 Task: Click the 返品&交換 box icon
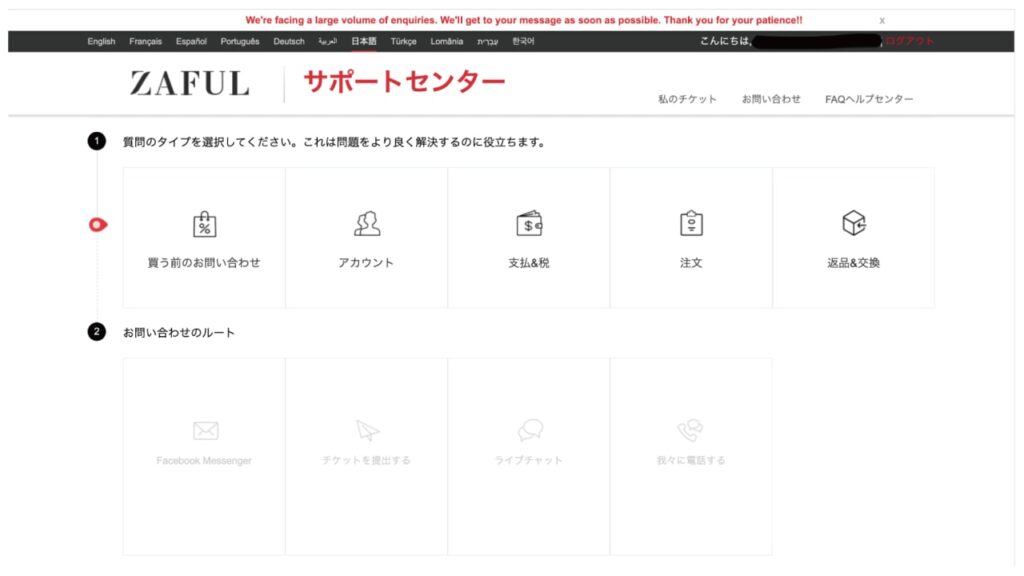(854, 223)
